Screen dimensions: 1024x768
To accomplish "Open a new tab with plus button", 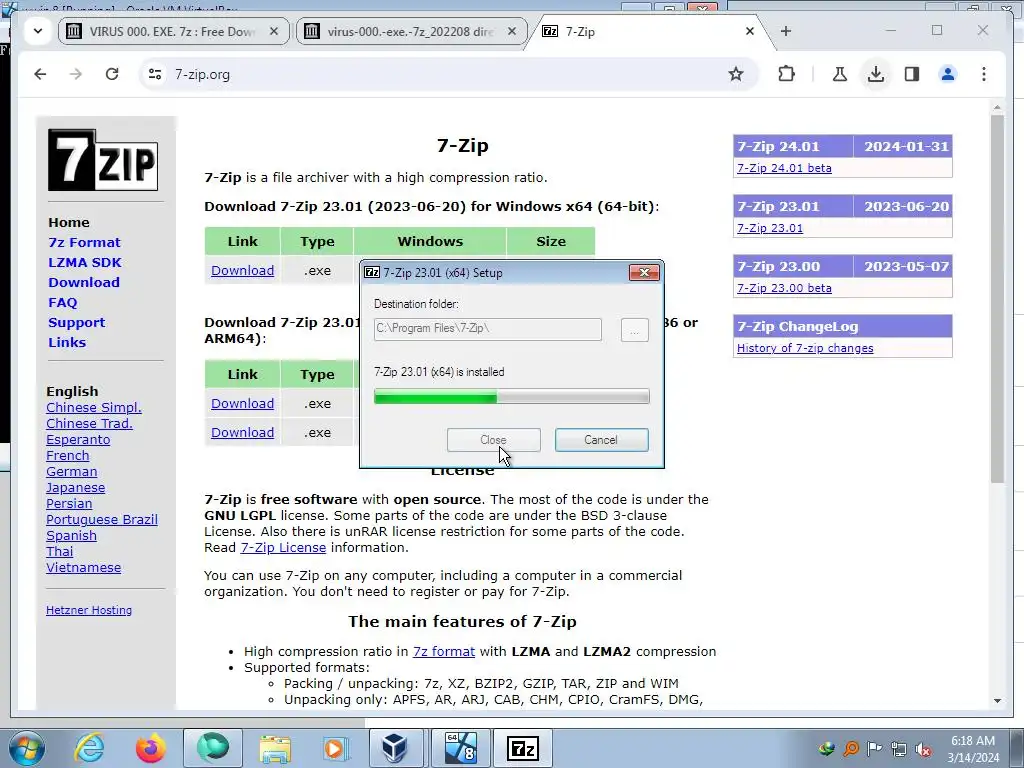I will [786, 31].
